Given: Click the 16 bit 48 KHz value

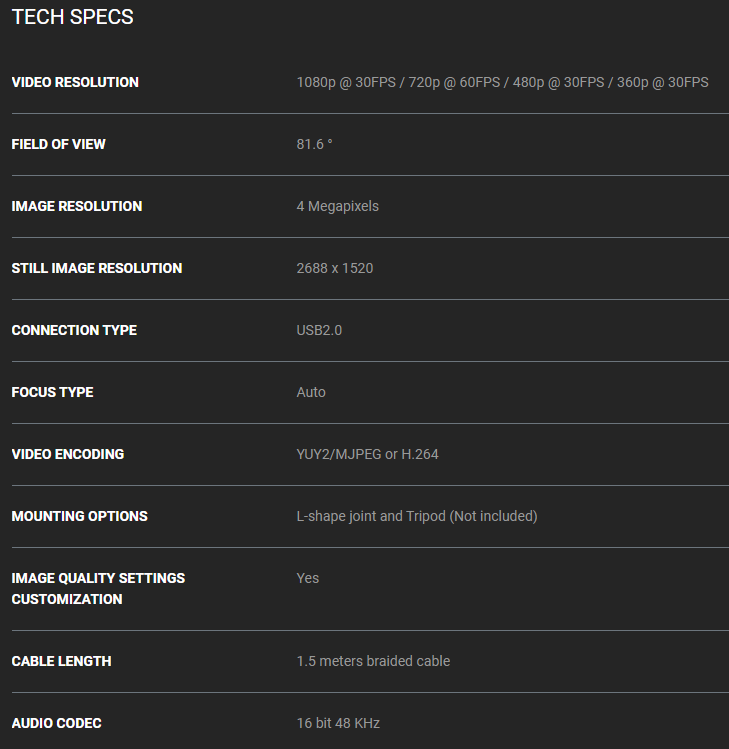Looking at the screenshot, I should (338, 723).
